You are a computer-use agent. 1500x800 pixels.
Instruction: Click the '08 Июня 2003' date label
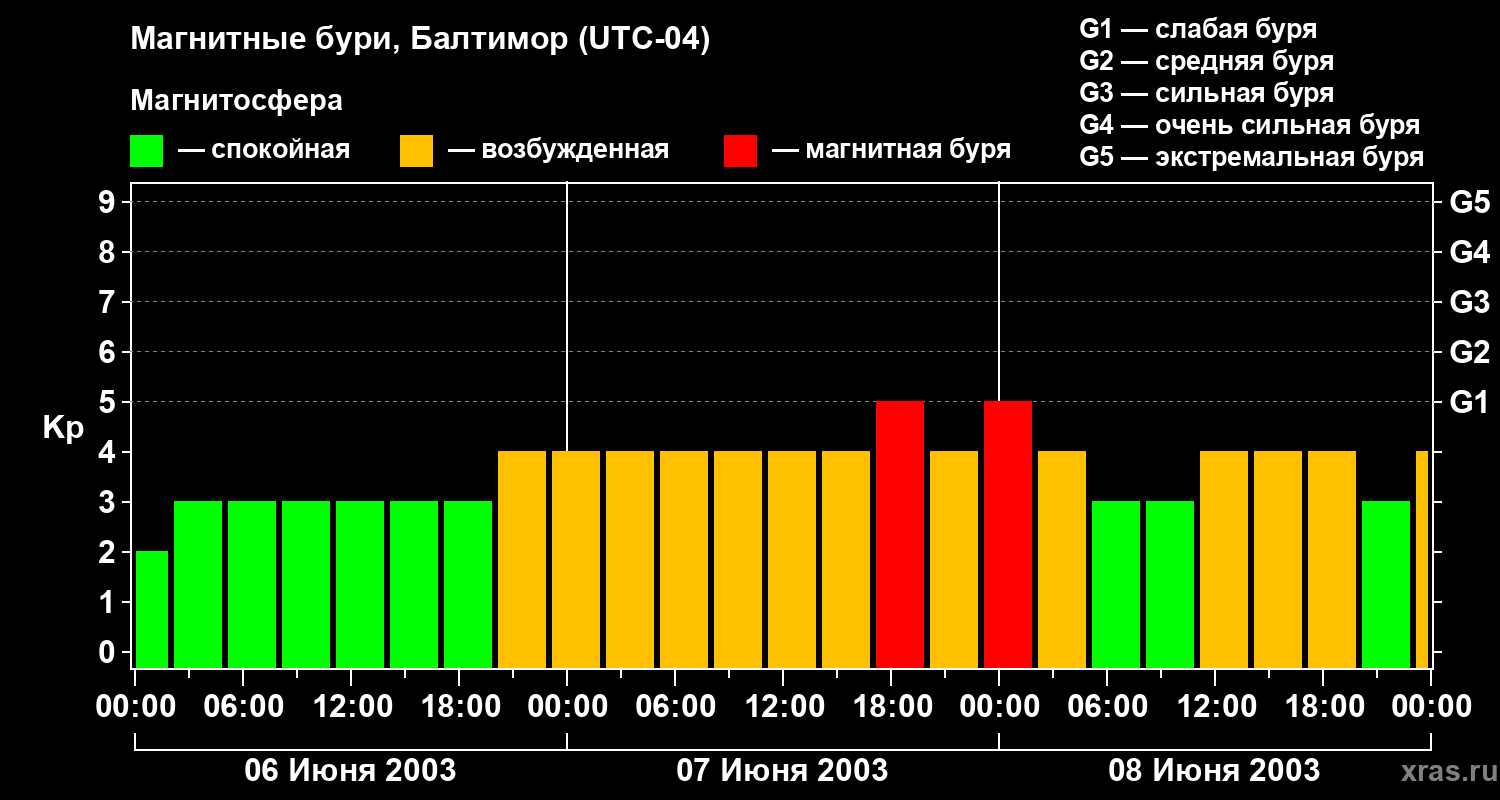[1214, 771]
